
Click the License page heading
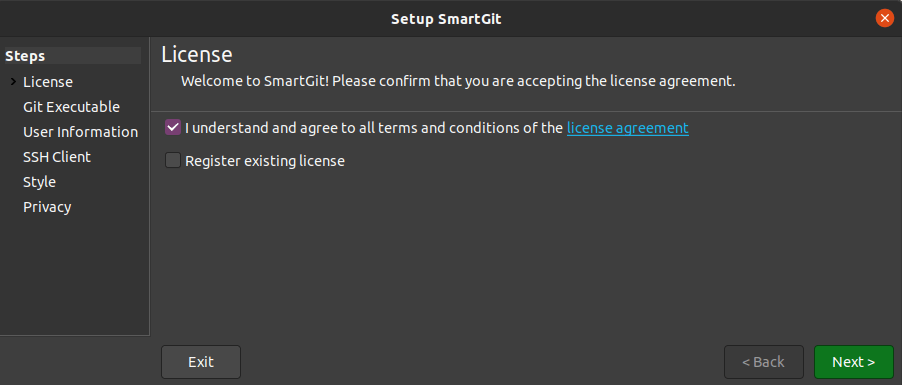[x=197, y=55]
